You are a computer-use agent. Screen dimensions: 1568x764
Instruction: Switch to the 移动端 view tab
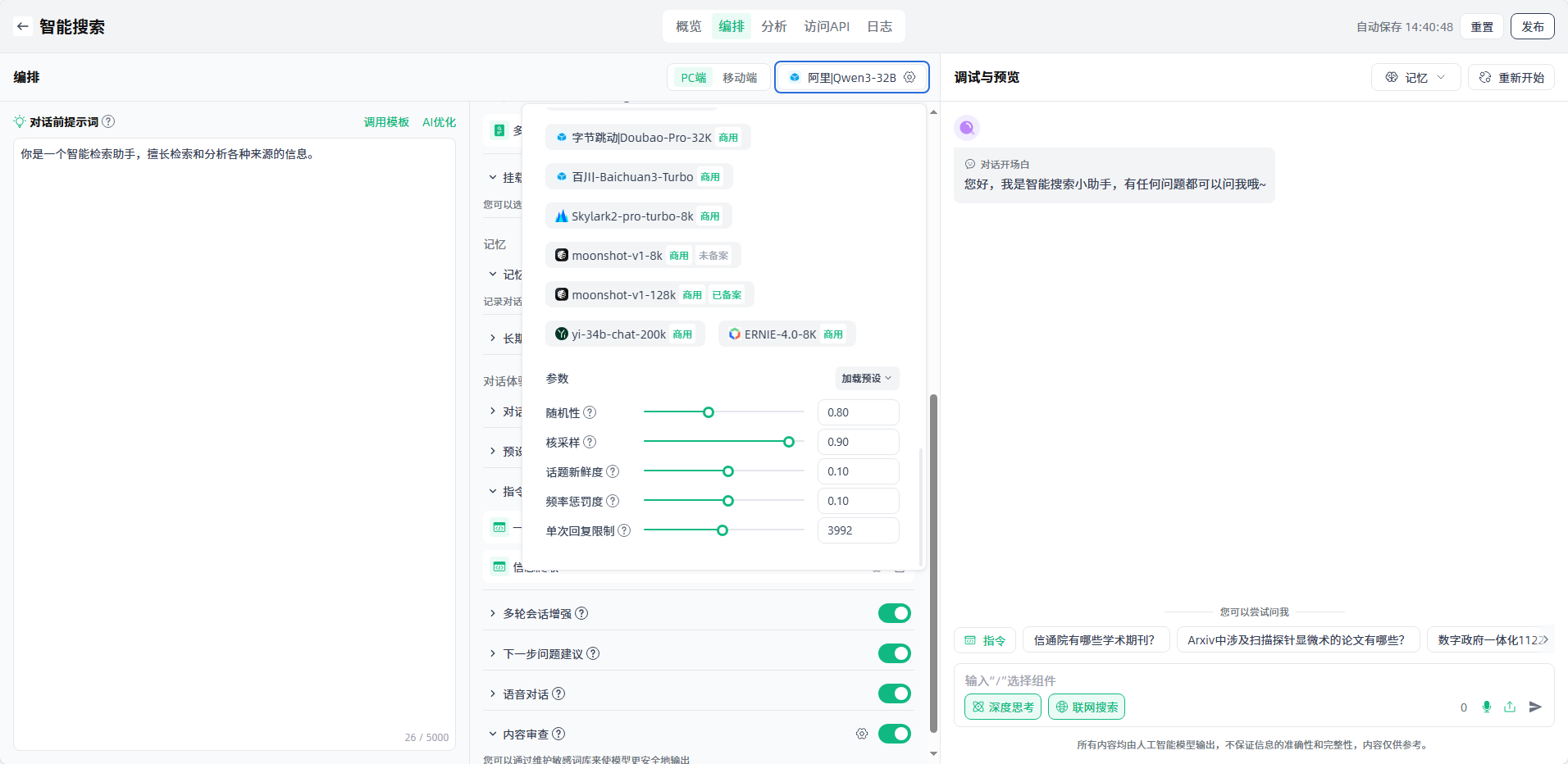click(x=739, y=77)
